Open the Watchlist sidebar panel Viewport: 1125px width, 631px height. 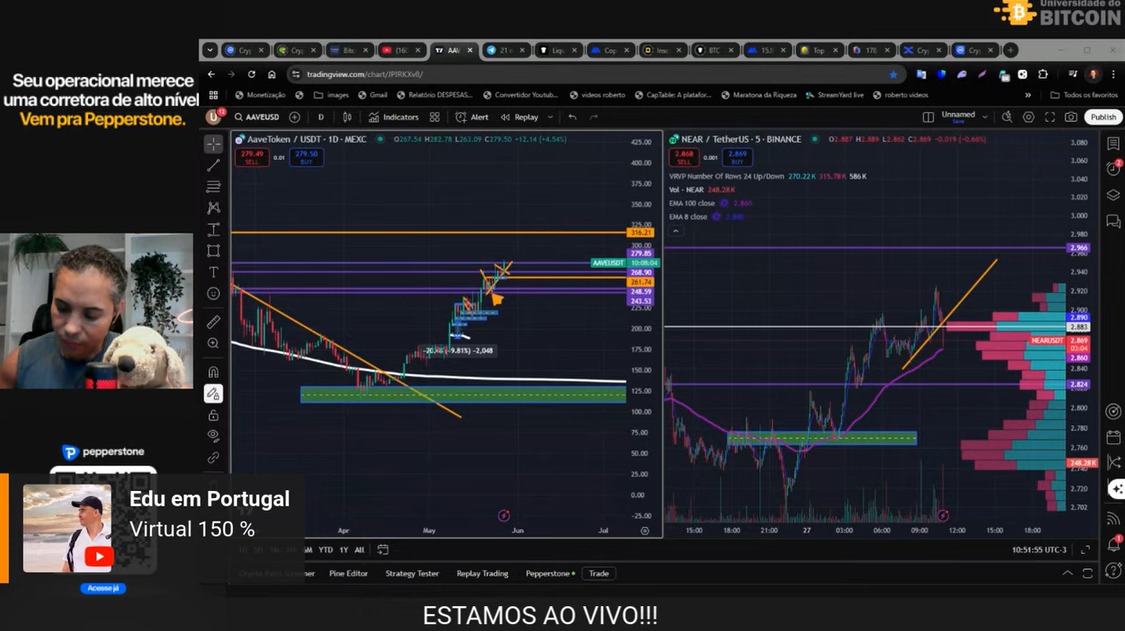(x=1113, y=142)
